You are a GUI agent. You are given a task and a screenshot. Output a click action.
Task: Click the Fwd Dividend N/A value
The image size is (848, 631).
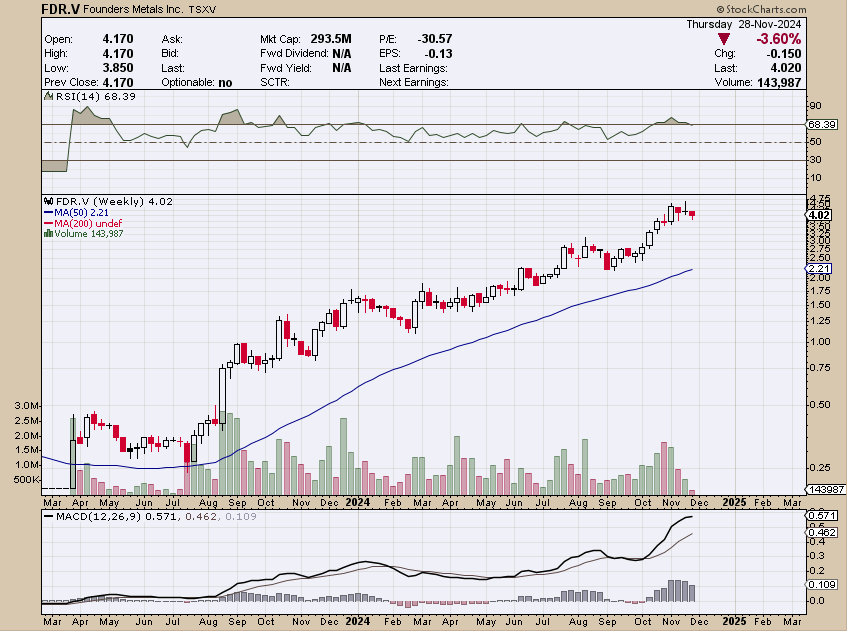click(342, 54)
